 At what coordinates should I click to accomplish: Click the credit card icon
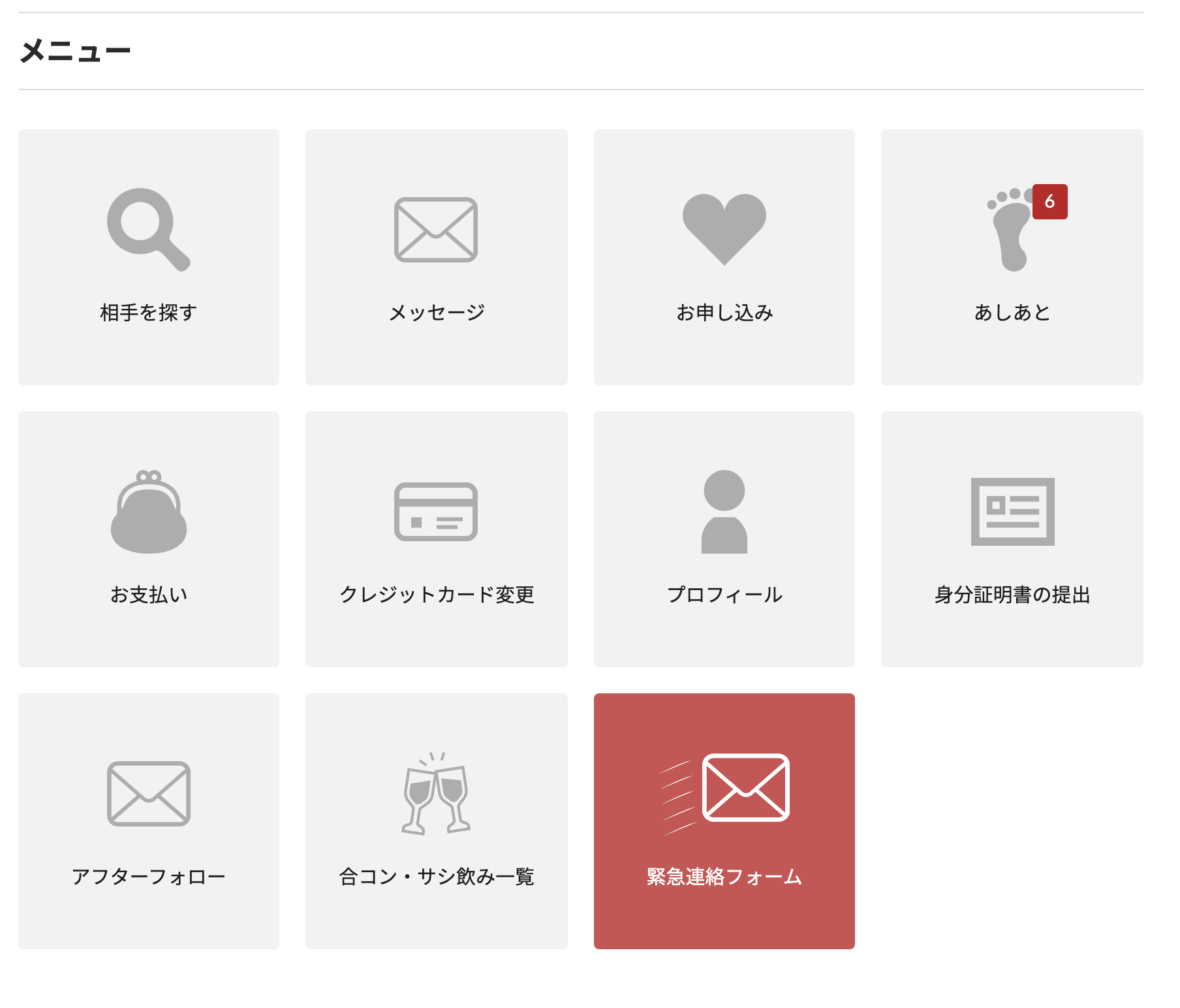(436, 512)
